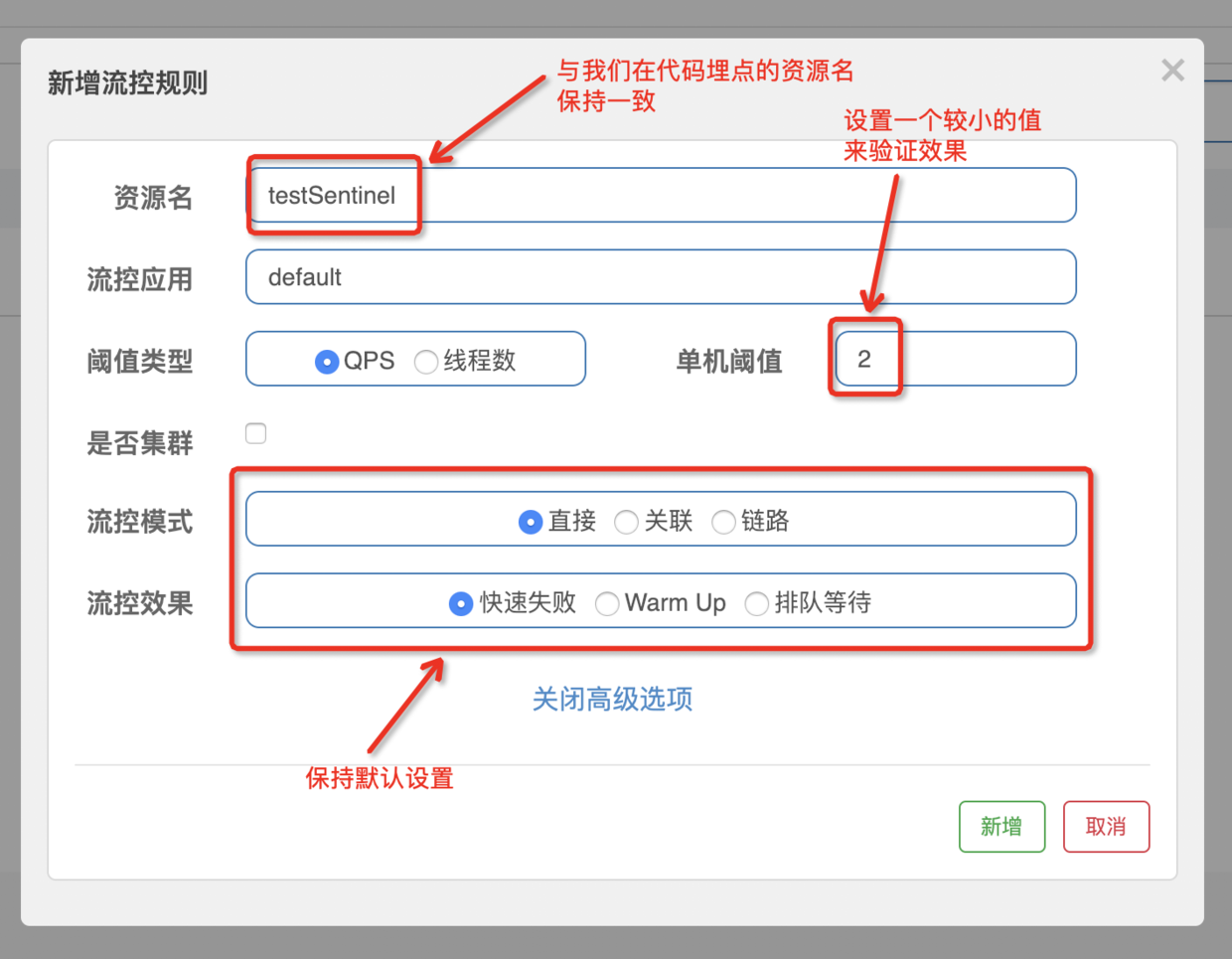Viewport: 1232px width, 959px height.
Task: Select the 链路 flow control mode
Action: click(723, 521)
